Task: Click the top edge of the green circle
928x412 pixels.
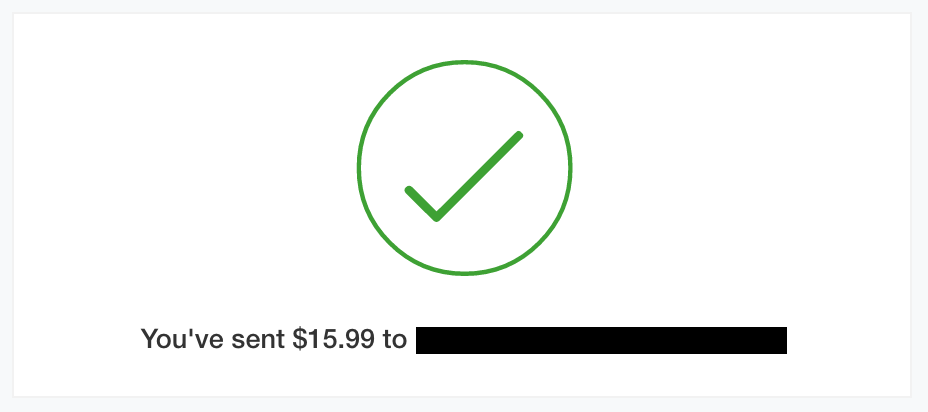Action: 465,62
